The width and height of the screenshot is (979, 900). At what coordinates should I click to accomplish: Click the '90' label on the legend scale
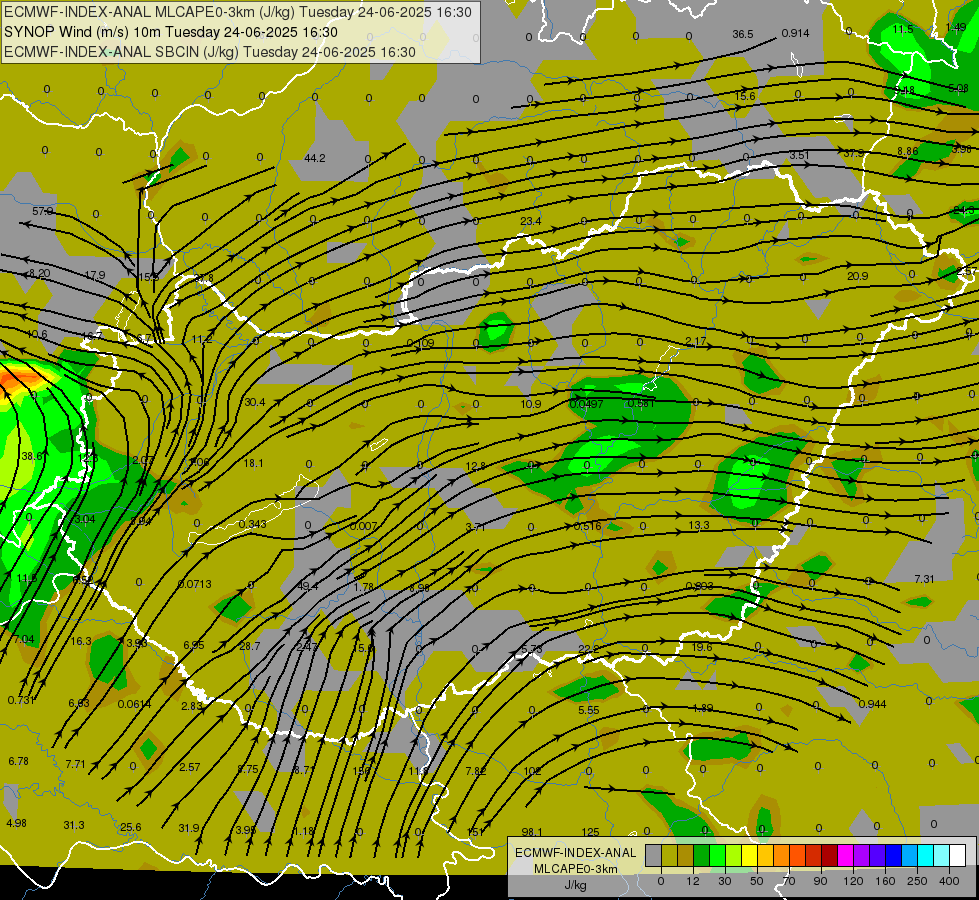pos(820,881)
